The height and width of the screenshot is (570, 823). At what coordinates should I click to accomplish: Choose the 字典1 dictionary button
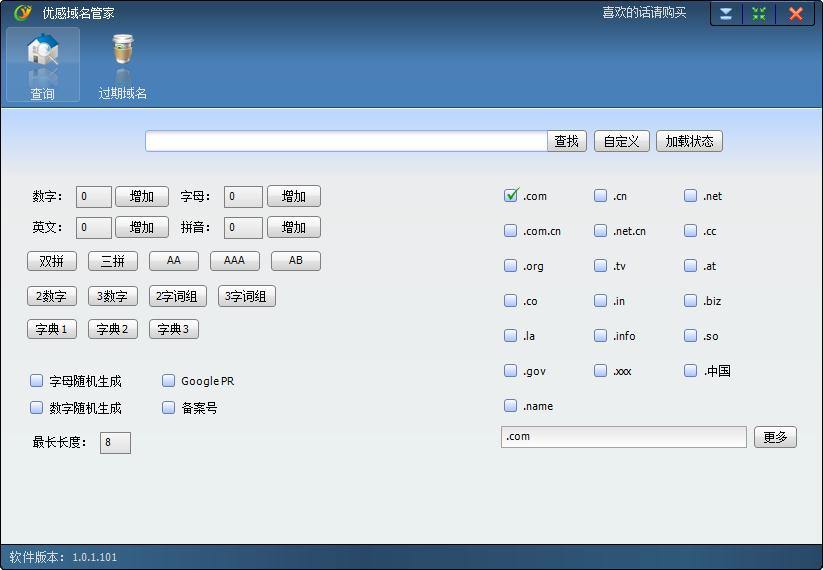pyautogui.click(x=52, y=329)
